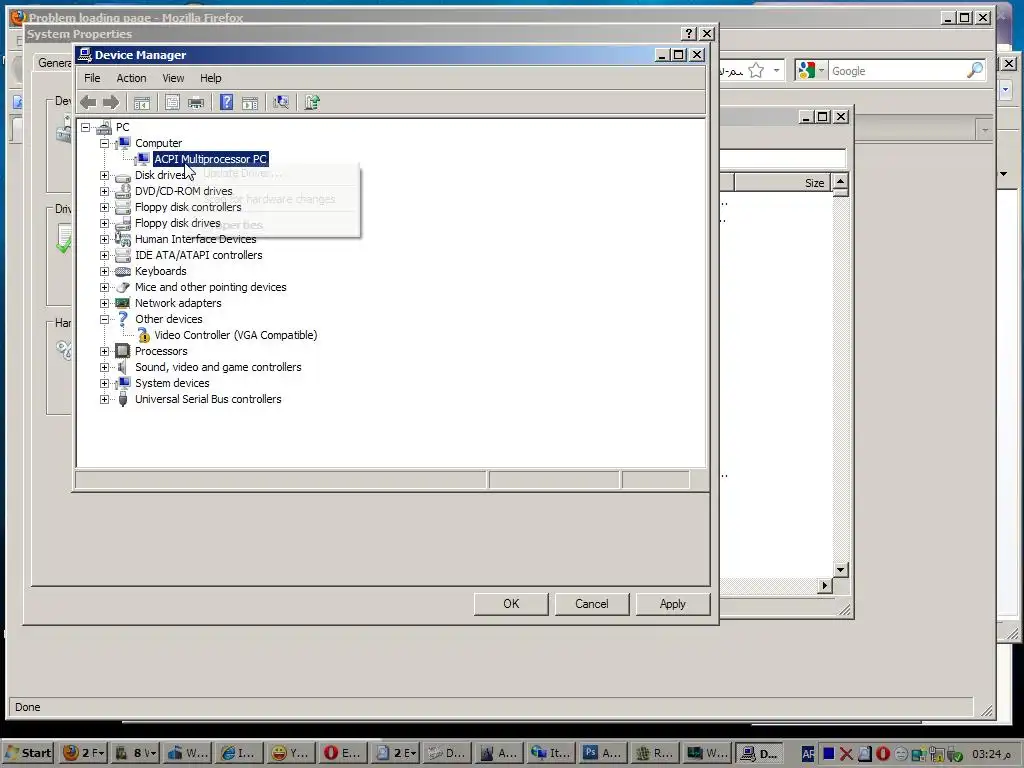The height and width of the screenshot is (768, 1024).
Task: Open the Yahoo Messenger smiley taskbar button
Action: [x=291, y=753]
